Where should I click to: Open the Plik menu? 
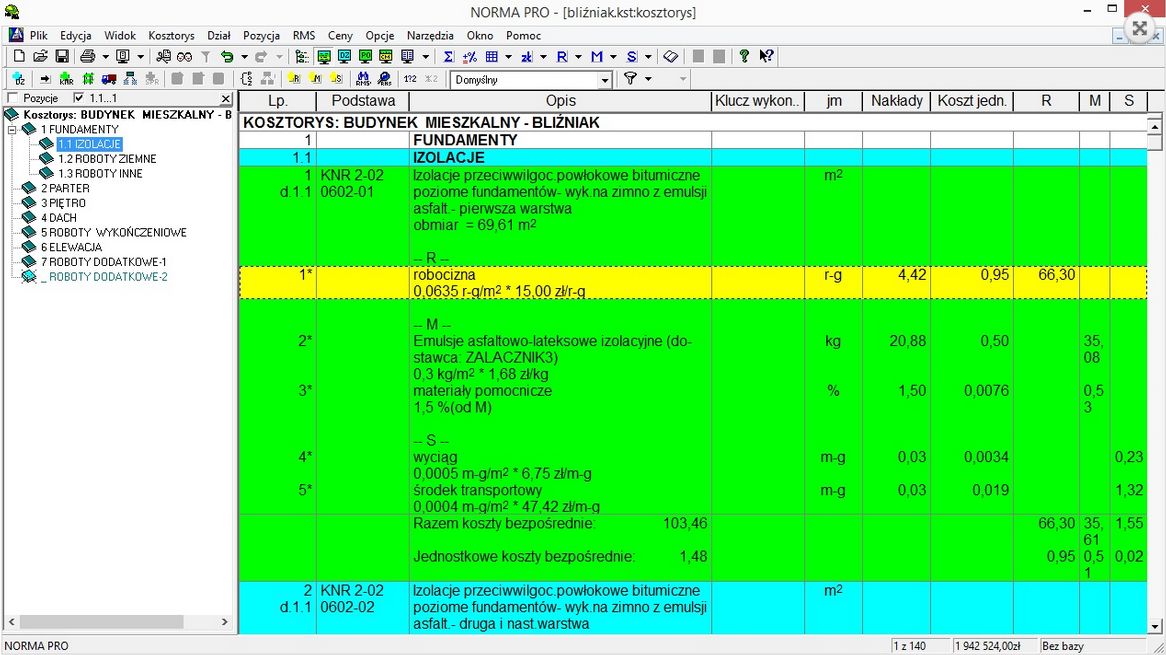point(39,36)
